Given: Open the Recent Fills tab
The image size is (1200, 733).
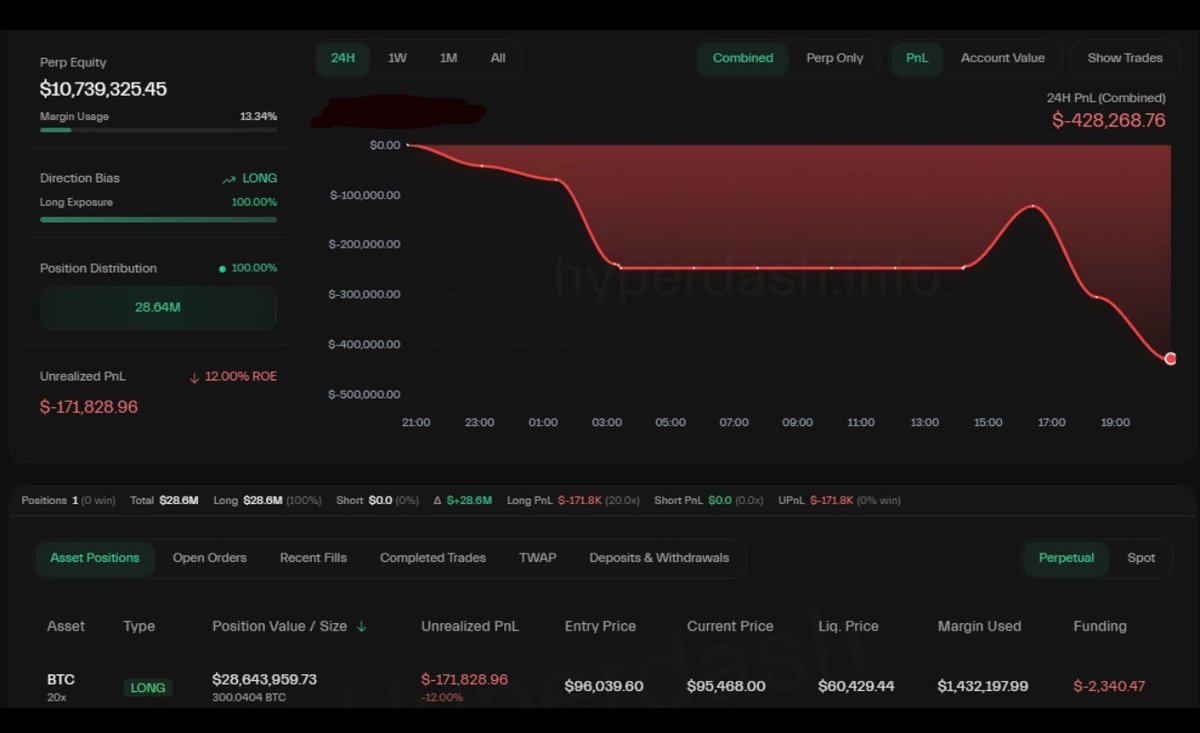Looking at the screenshot, I should (313, 558).
